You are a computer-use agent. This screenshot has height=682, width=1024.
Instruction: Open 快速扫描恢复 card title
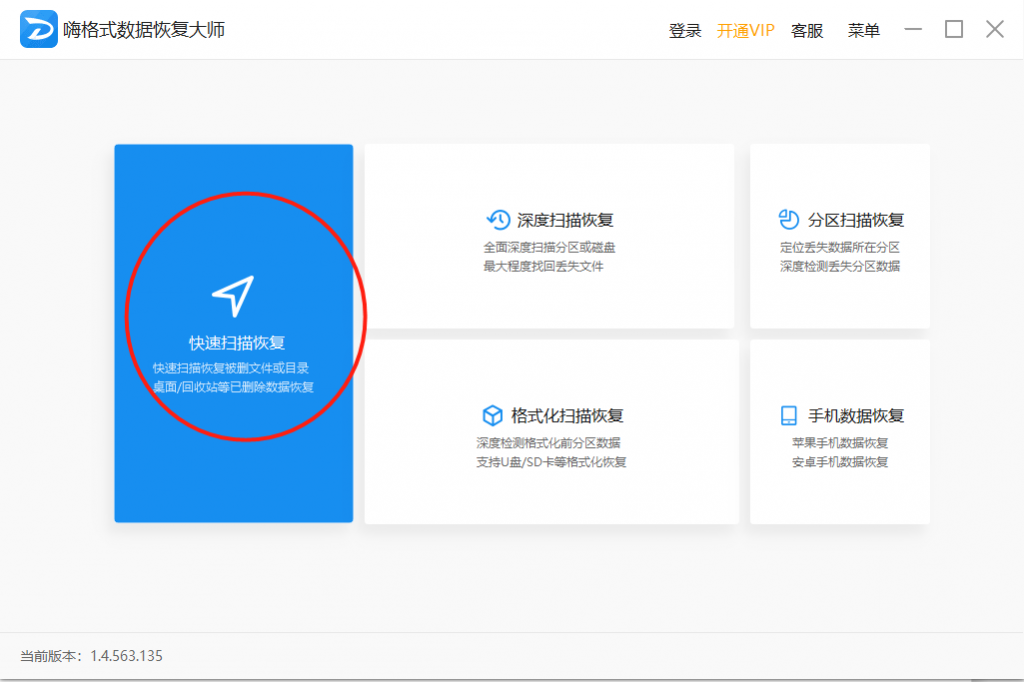[236, 342]
